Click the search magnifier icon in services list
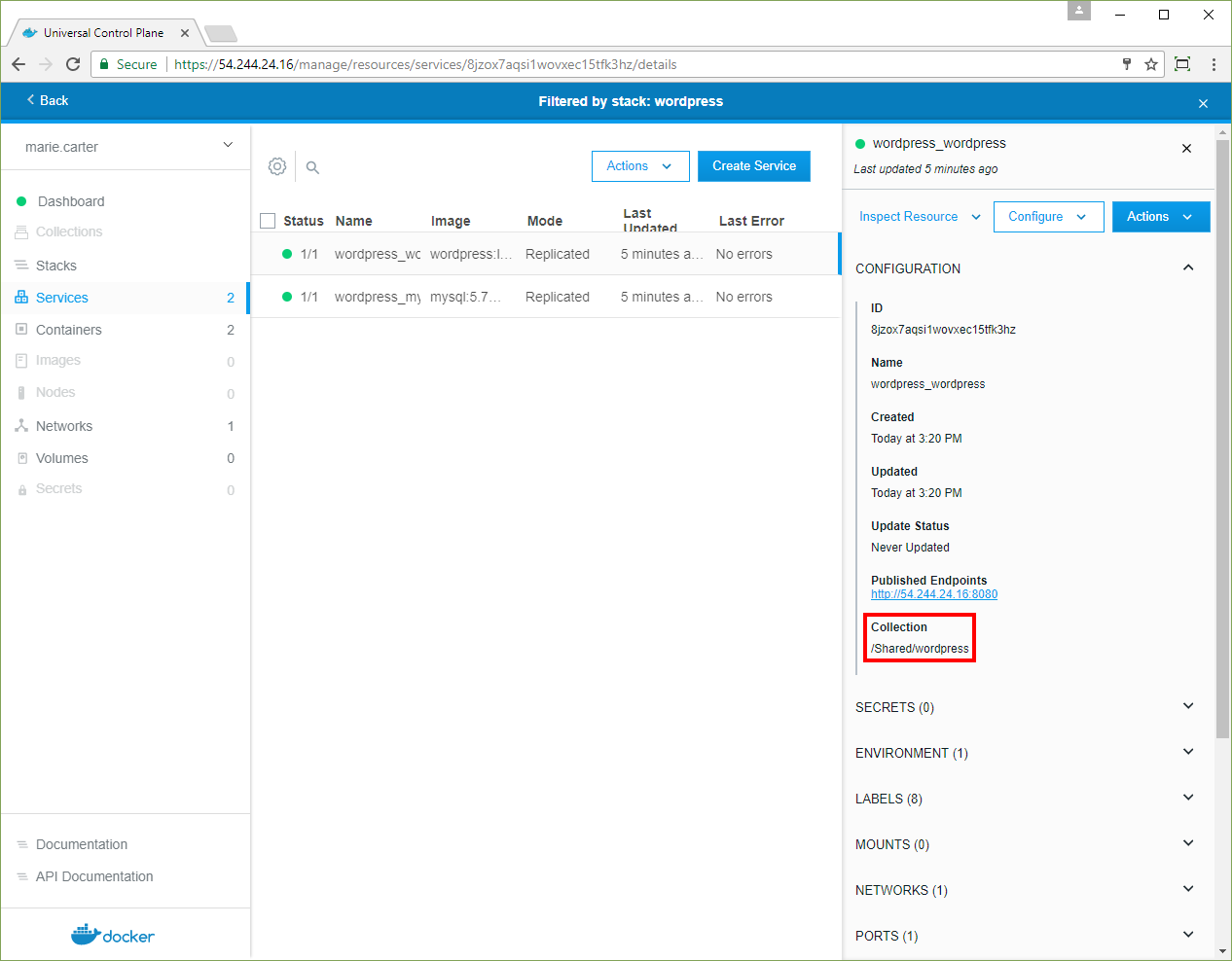Screen dimensions: 1232x961 pos(312,167)
